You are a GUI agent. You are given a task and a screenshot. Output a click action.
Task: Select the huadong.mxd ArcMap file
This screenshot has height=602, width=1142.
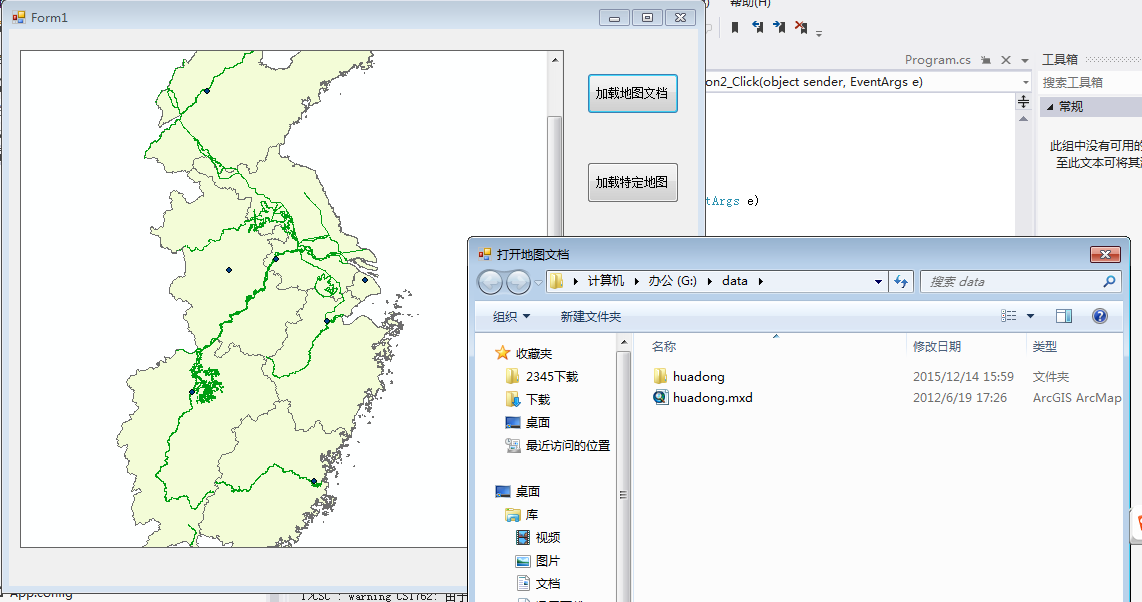712,397
